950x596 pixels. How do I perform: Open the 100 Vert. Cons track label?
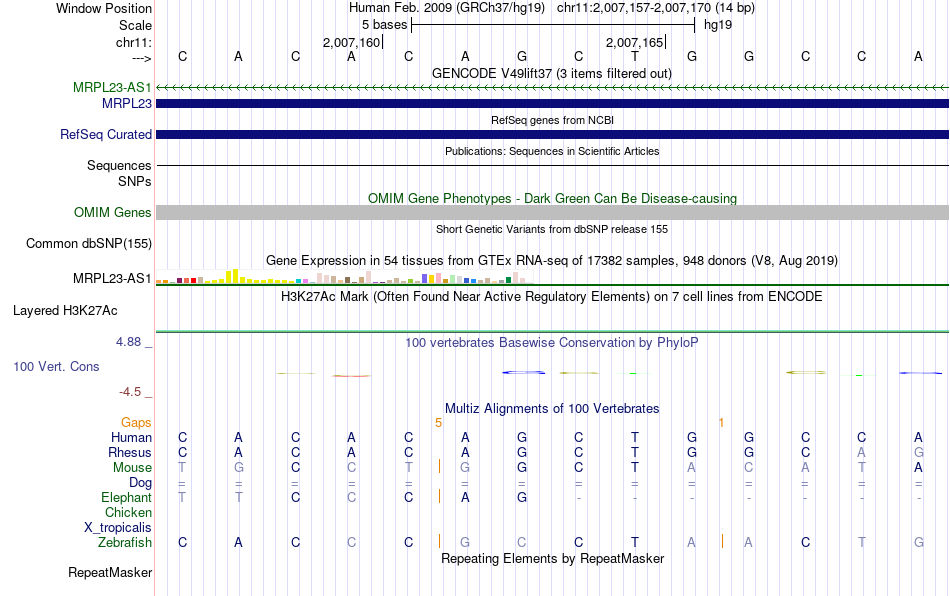(x=56, y=366)
